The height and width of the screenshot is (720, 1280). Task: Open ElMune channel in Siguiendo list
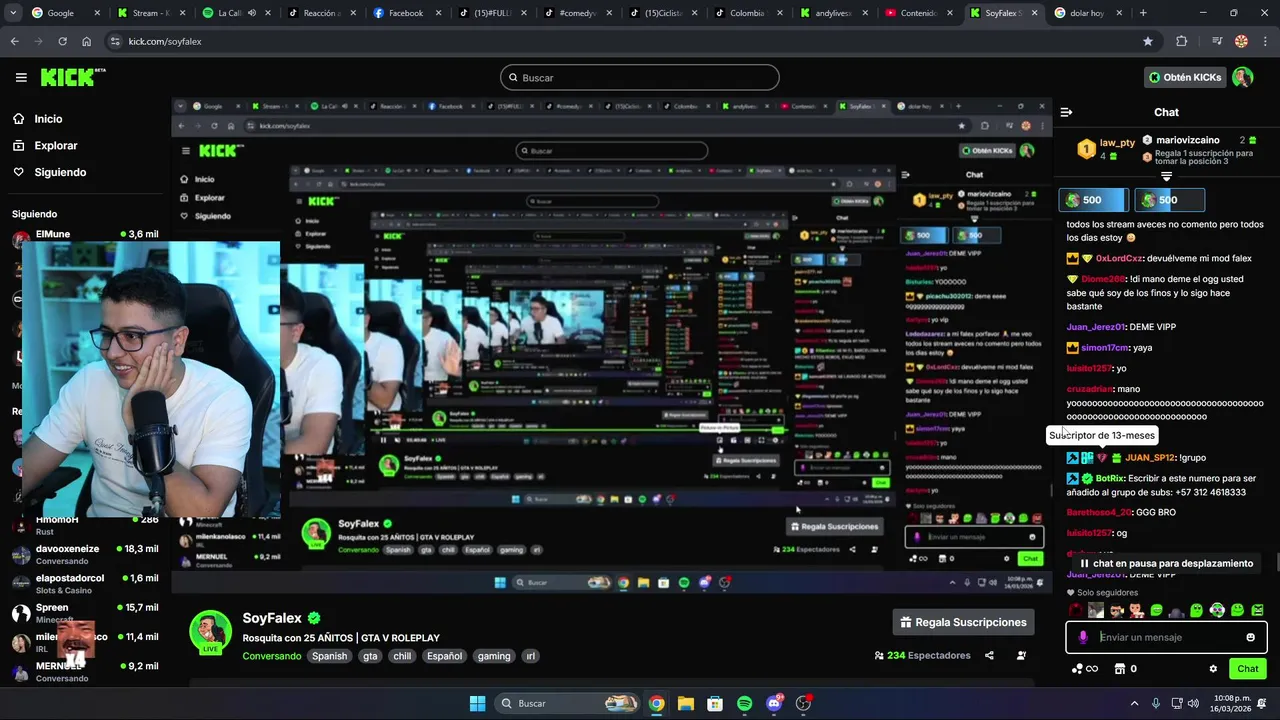85,234
